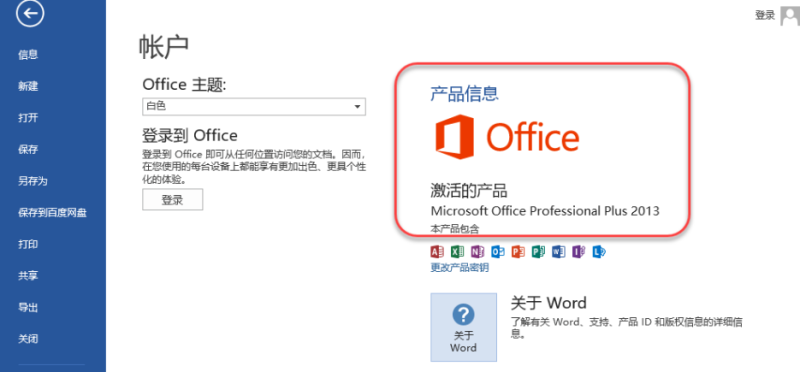Click the 登录 button under 登录到 Office

(172, 200)
